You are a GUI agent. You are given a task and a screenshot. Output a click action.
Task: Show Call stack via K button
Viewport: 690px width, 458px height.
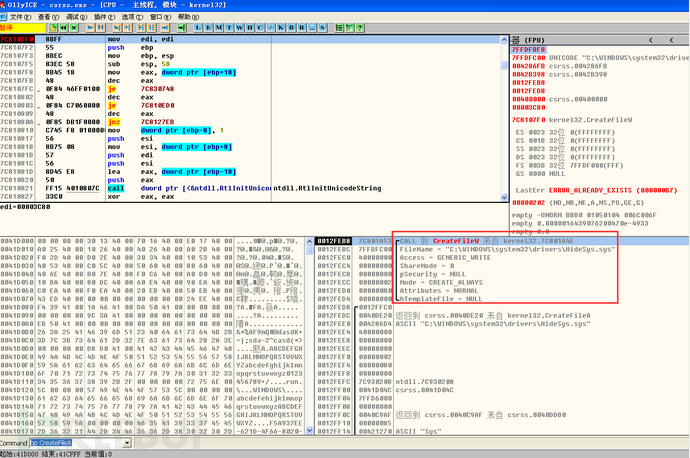point(281,28)
